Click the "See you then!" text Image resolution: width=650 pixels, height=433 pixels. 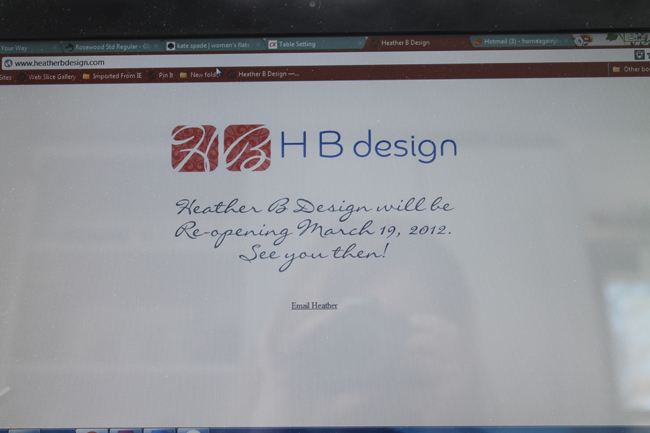coord(314,256)
